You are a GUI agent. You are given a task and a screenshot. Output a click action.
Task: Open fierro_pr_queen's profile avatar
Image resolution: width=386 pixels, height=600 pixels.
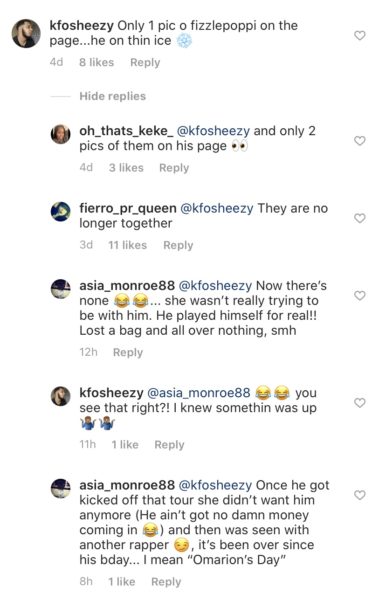(x=60, y=212)
